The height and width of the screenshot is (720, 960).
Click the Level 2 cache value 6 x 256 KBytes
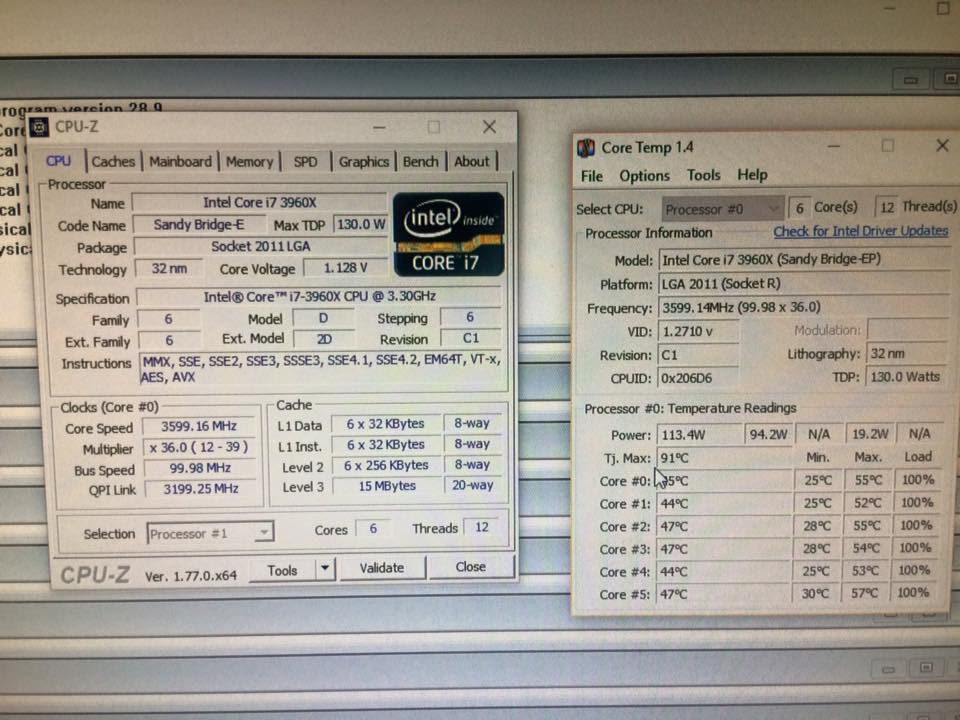pyautogui.click(x=386, y=465)
